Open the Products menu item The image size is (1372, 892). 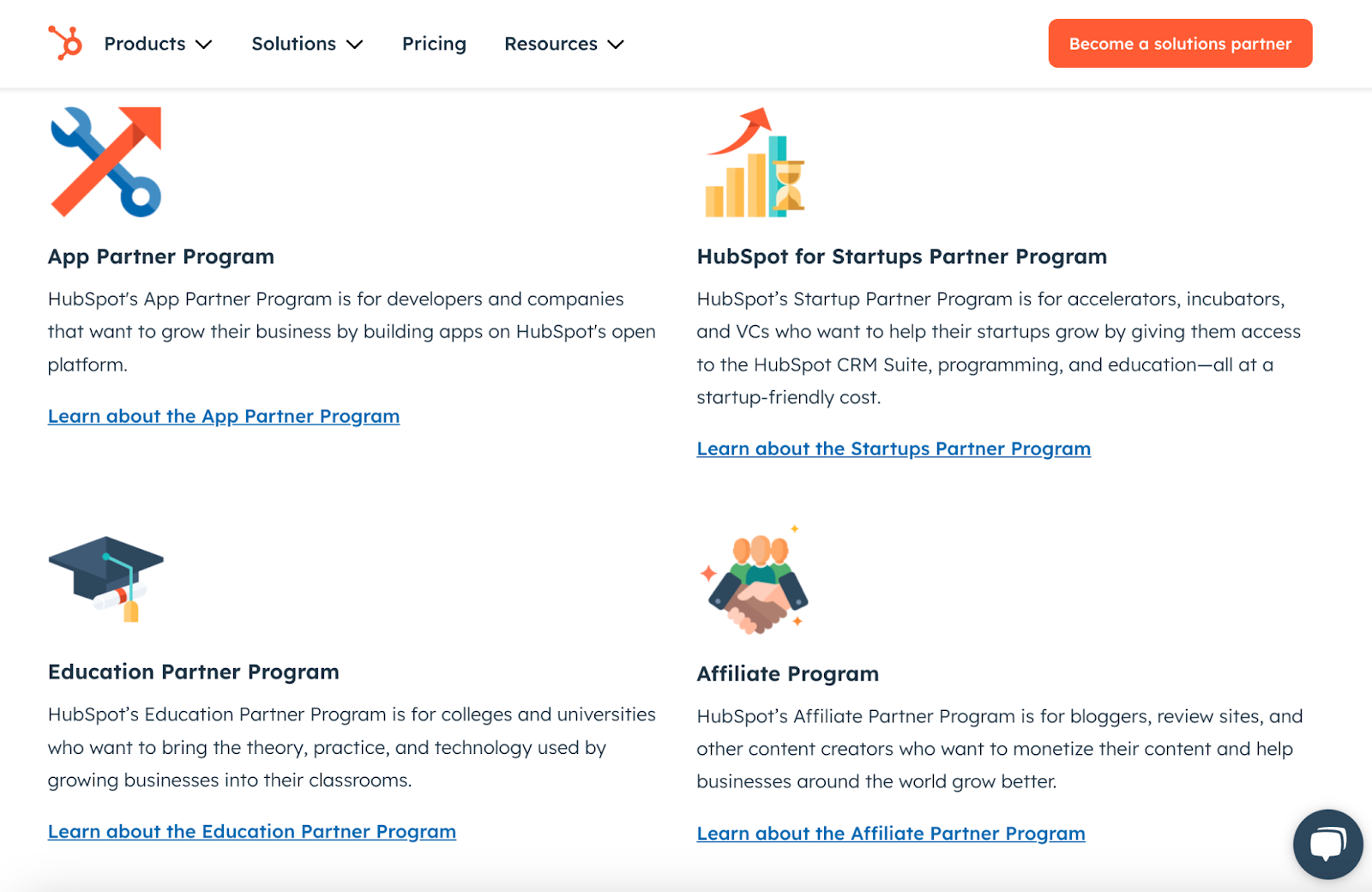tap(144, 43)
